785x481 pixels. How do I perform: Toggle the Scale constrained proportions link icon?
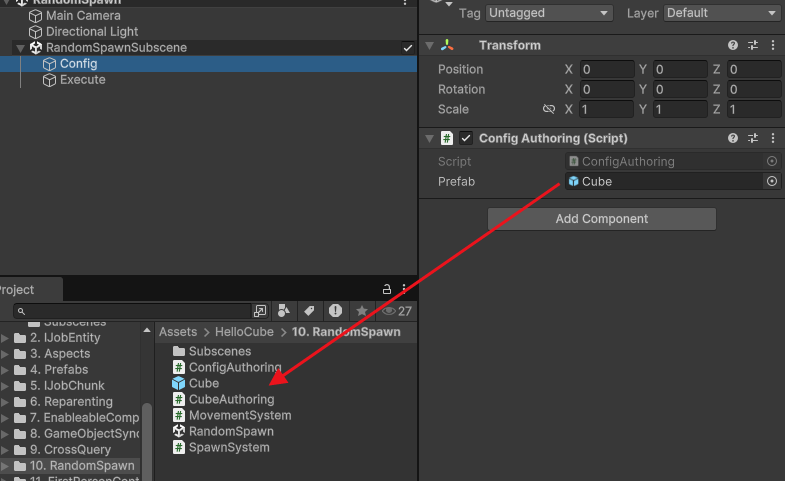click(x=549, y=109)
